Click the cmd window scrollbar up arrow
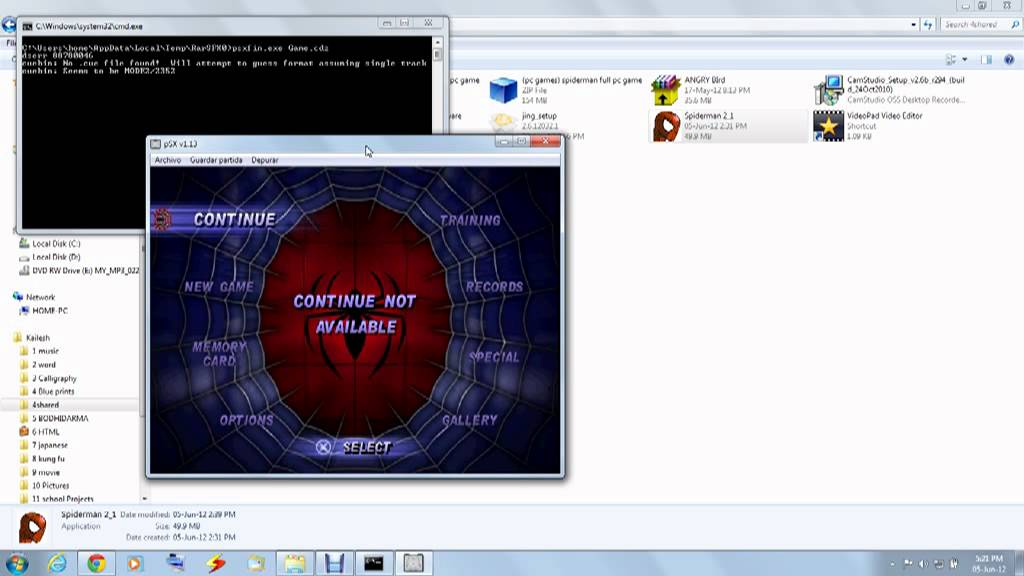1024x576 pixels. point(438,42)
